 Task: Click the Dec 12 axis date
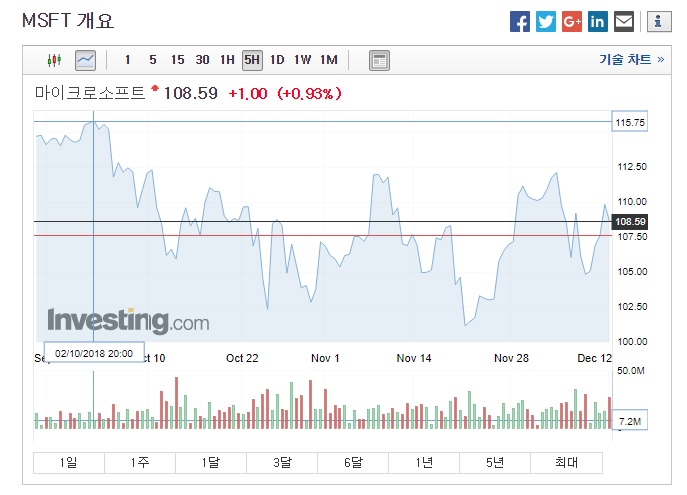(x=594, y=358)
